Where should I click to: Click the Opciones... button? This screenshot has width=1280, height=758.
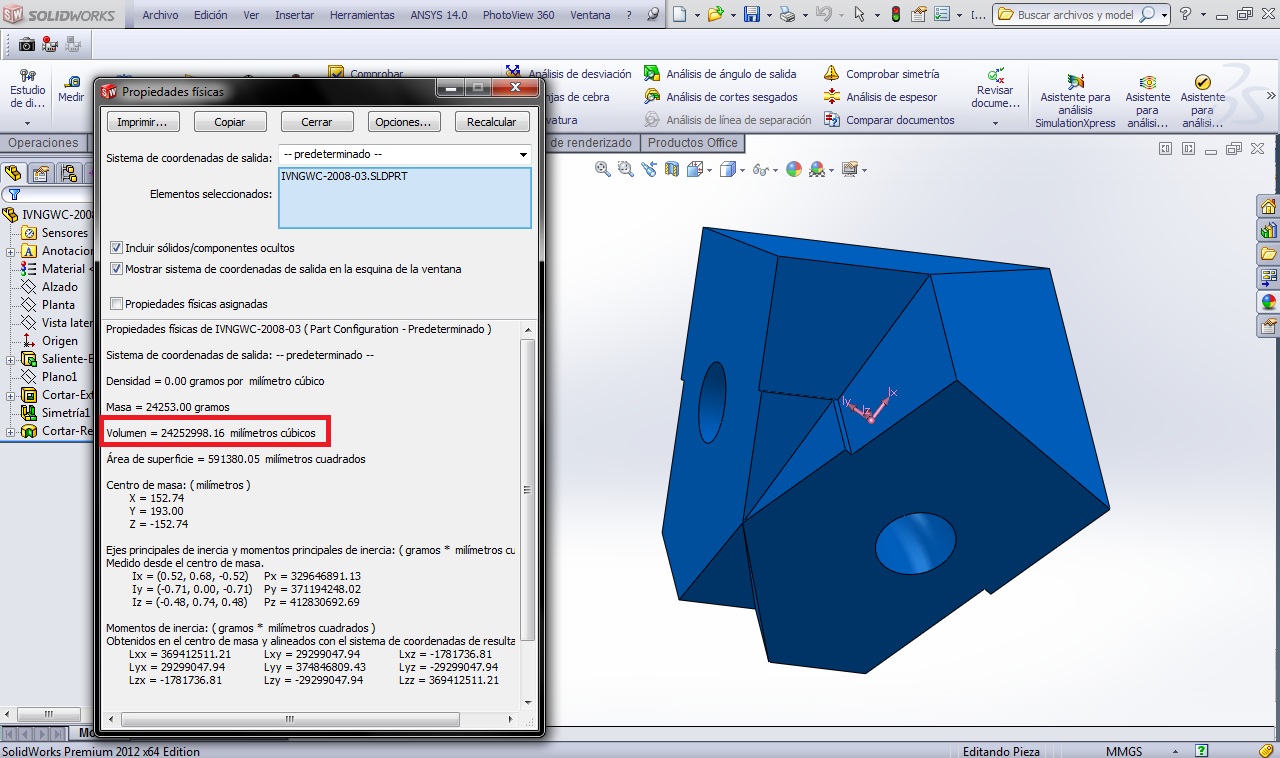point(404,121)
